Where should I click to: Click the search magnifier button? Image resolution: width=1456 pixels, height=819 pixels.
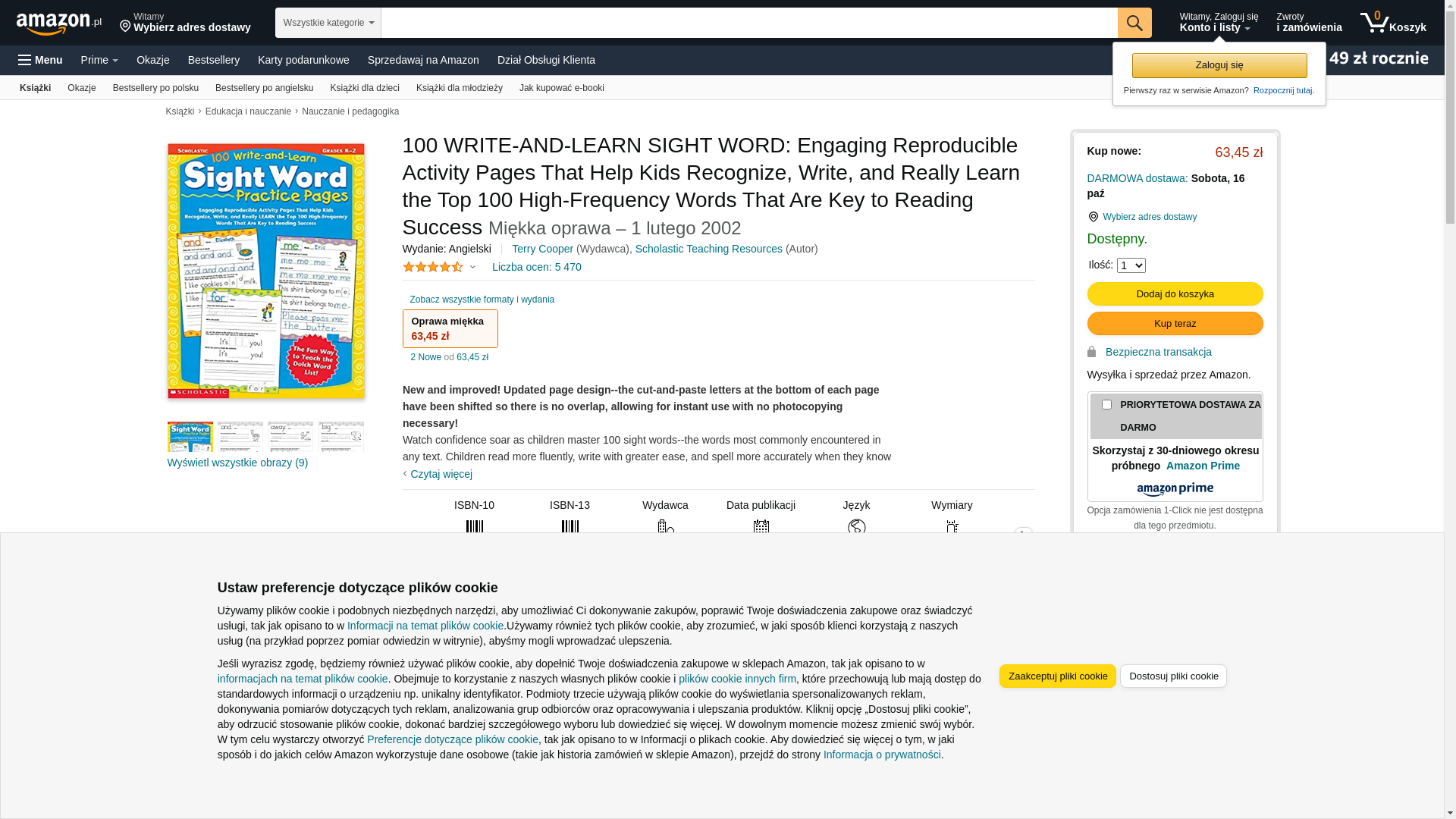point(1134,23)
